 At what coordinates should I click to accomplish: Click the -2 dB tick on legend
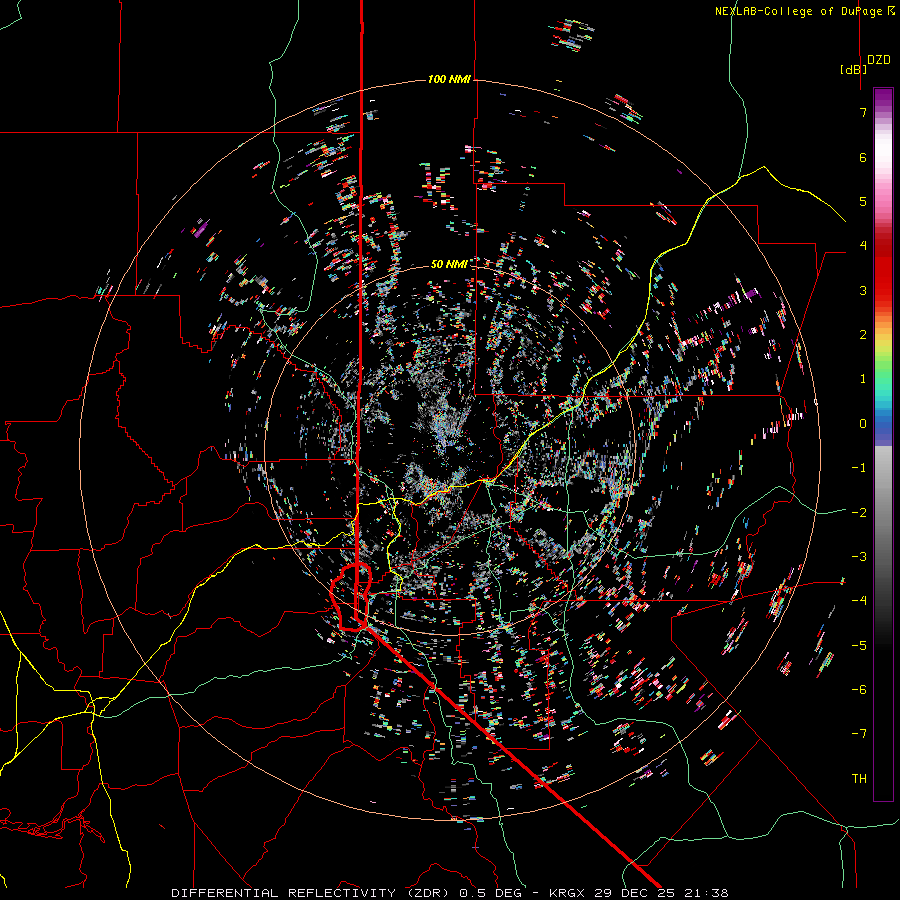(x=859, y=513)
